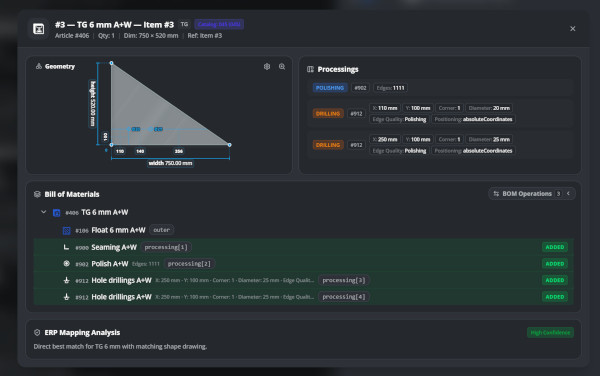600x376 pixels.
Task: Click the ERP Mapping Analysis shield icon
Action: 37,332
